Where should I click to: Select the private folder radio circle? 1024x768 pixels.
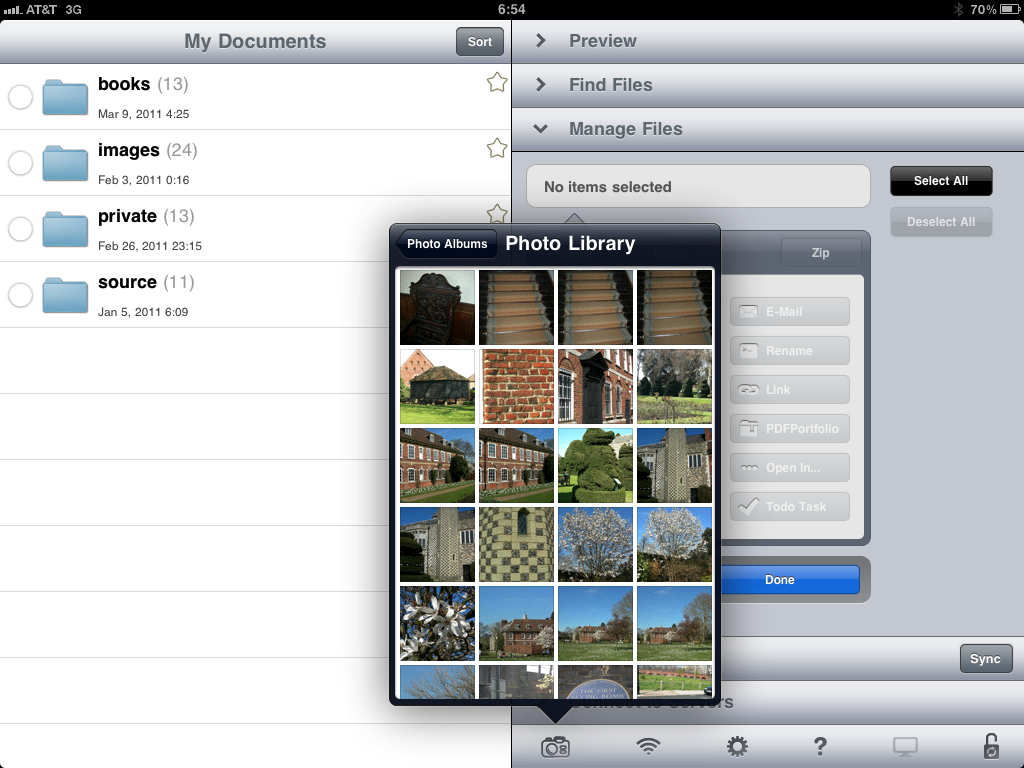click(20, 229)
